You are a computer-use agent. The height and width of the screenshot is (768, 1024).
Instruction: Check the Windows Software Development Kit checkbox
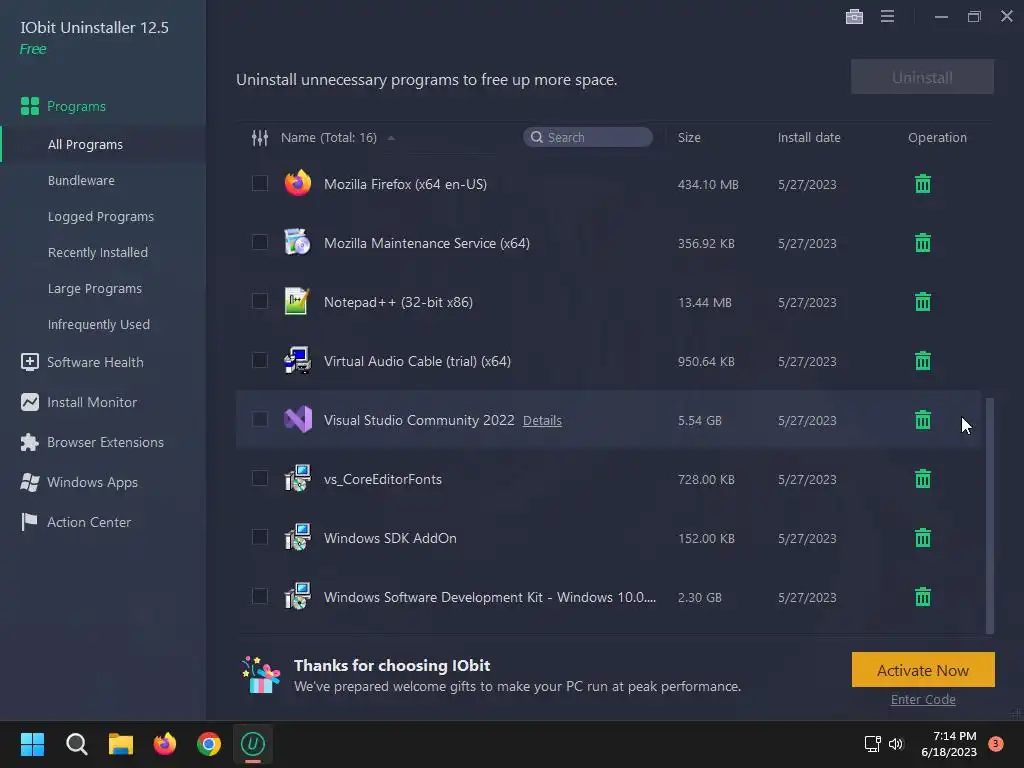pyautogui.click(x=259, y=596)
